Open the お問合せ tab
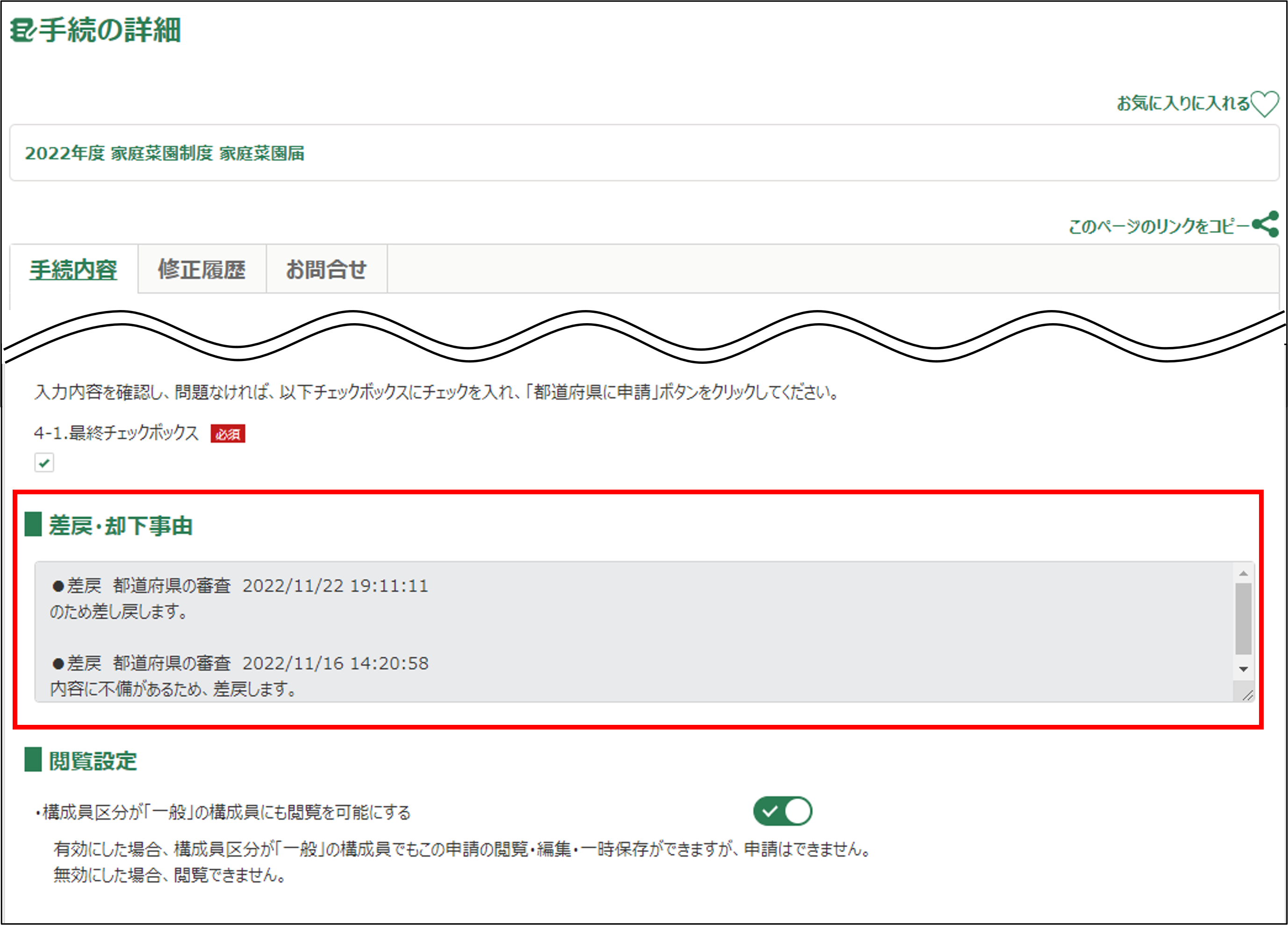The image size is (1288, 925). tap(326, 270)
